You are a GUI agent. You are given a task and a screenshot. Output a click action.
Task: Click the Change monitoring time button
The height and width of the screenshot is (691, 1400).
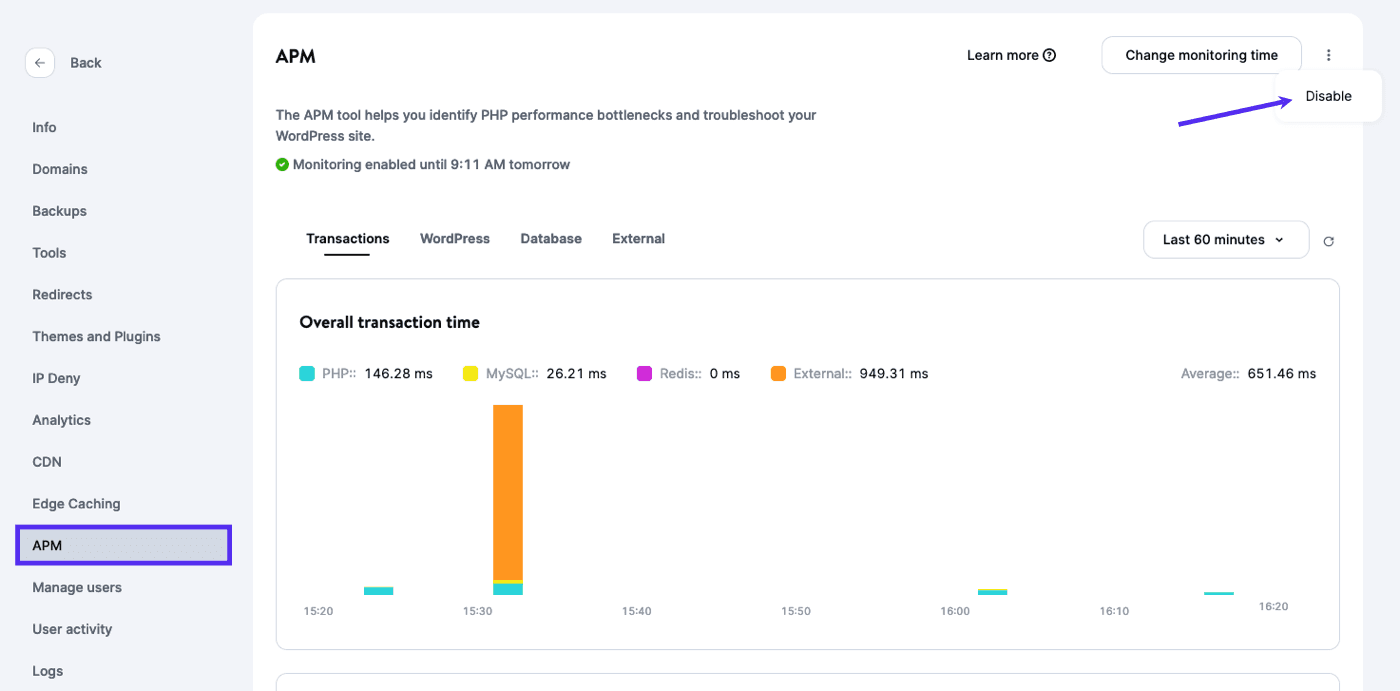1201,55
